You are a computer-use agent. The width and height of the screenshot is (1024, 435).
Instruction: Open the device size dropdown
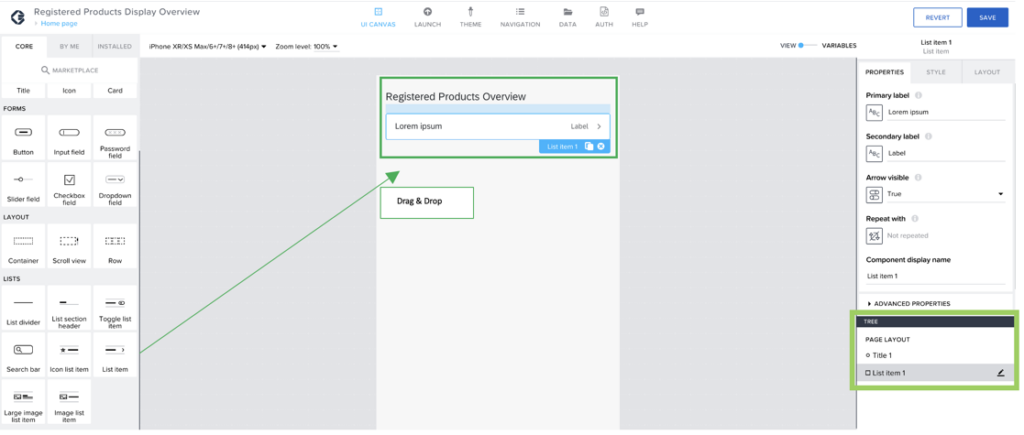coord(207,46)
